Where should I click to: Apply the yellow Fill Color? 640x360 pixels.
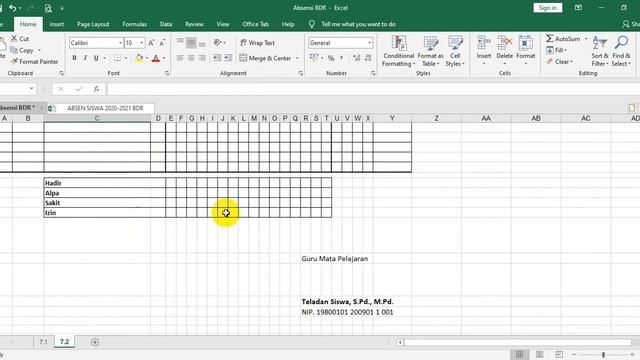139,58
